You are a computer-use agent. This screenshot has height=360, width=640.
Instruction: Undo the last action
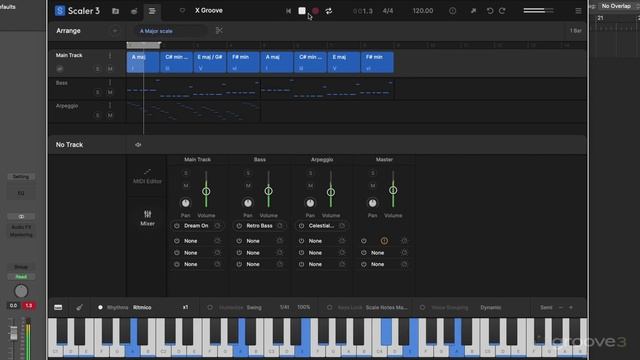(x=490, y=11)
